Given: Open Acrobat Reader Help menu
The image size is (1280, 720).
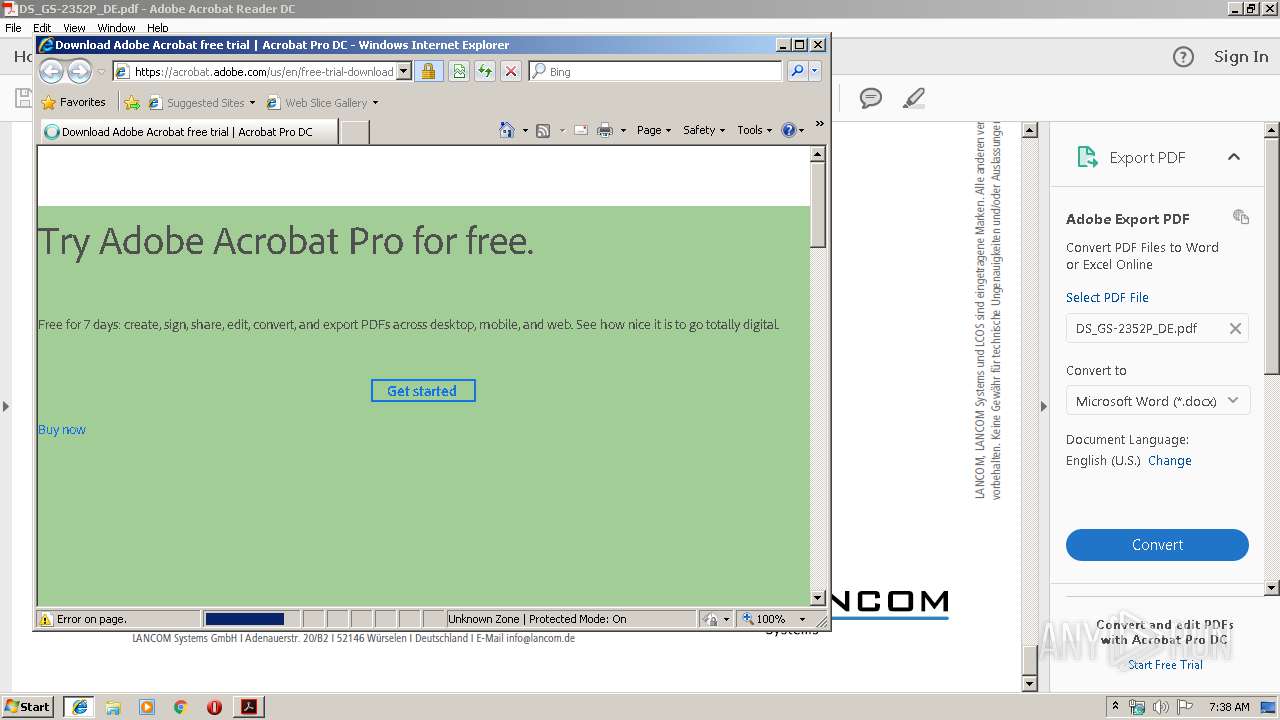Looking at the screenshot, I should click(158, 28).
